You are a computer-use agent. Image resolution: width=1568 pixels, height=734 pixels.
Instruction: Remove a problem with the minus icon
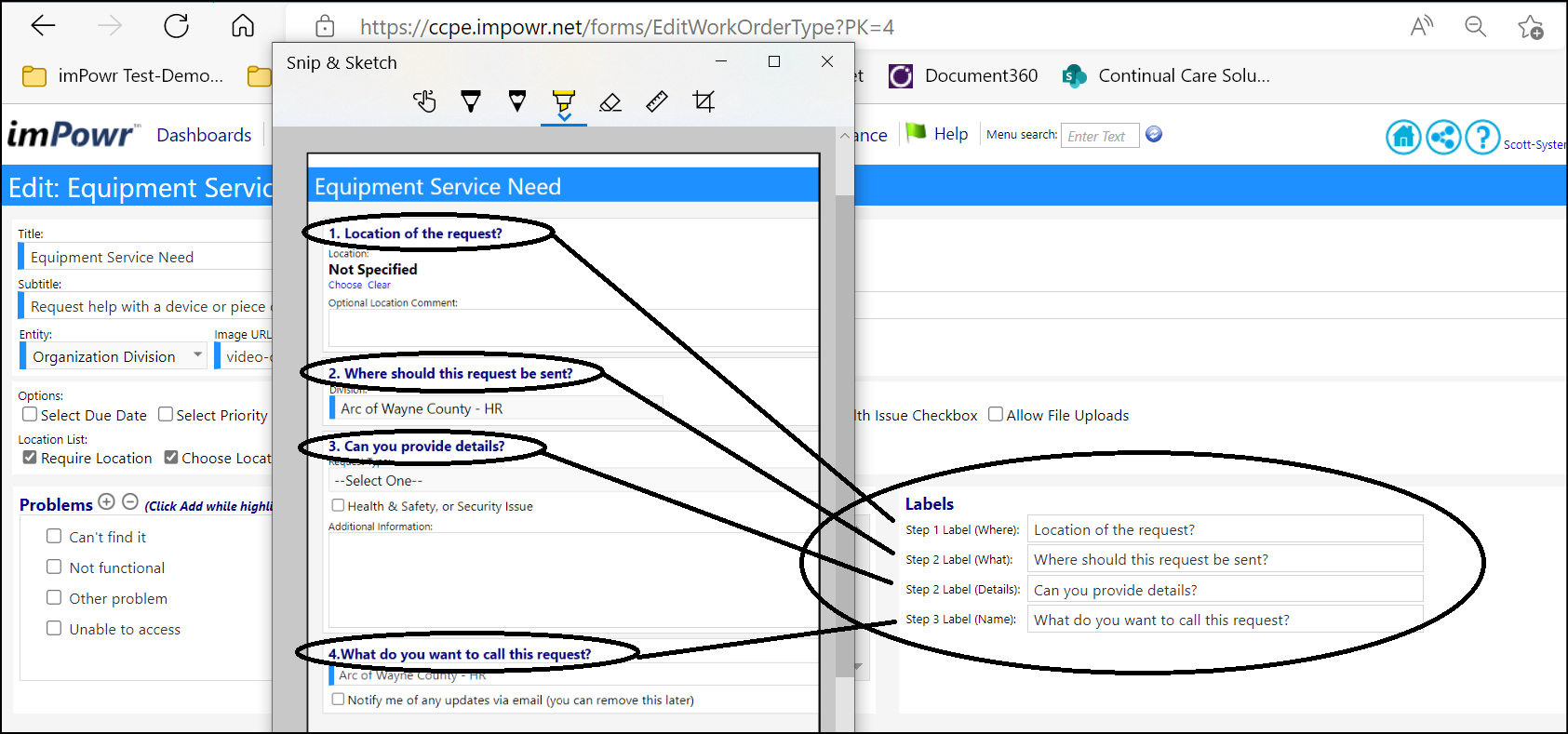tap(130, 502)
